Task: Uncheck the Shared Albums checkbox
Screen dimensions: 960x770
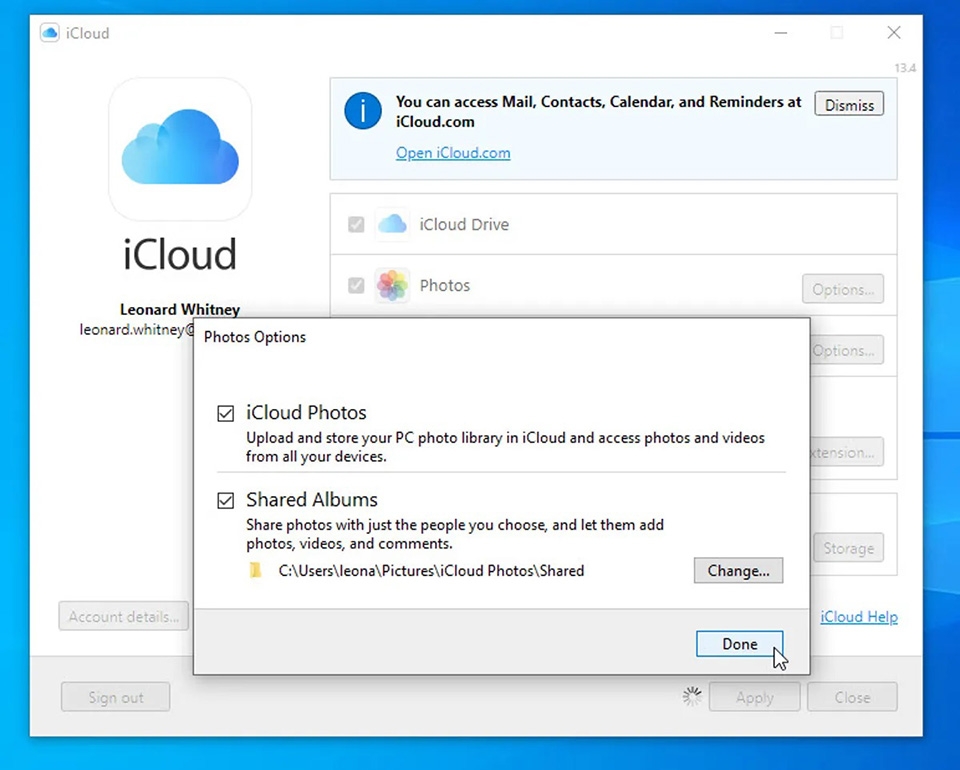Action: click(225, 501)
